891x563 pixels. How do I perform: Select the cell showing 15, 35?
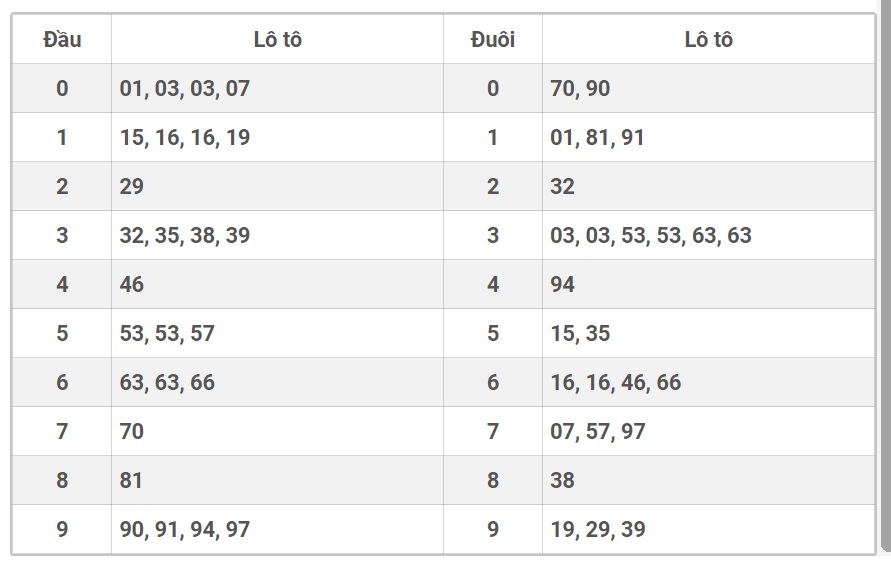coord(709,333)
